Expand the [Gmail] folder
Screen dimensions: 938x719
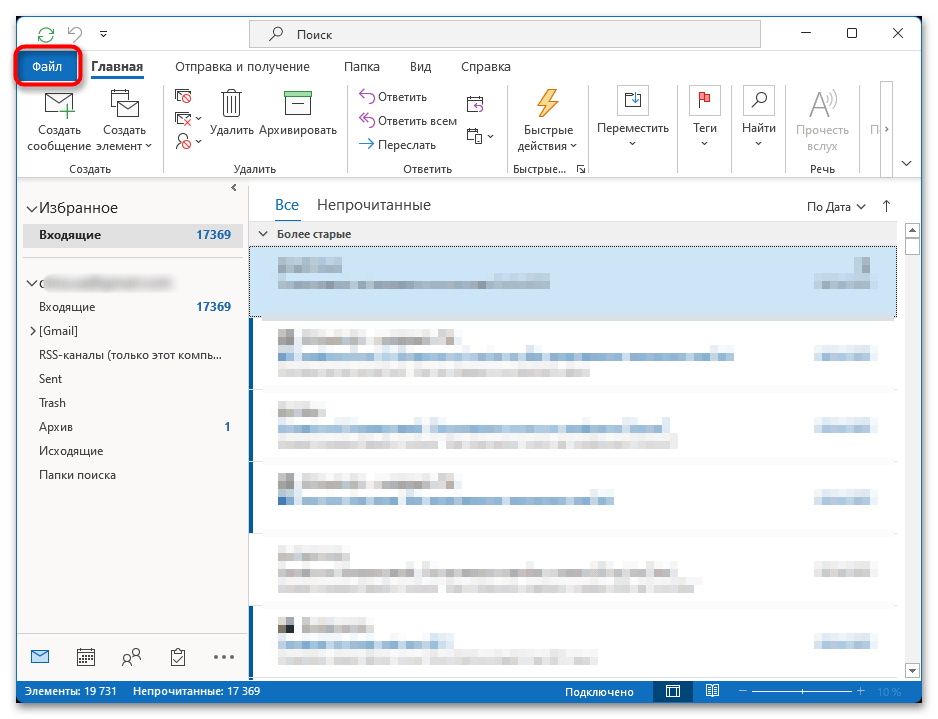tap(33, 331)
